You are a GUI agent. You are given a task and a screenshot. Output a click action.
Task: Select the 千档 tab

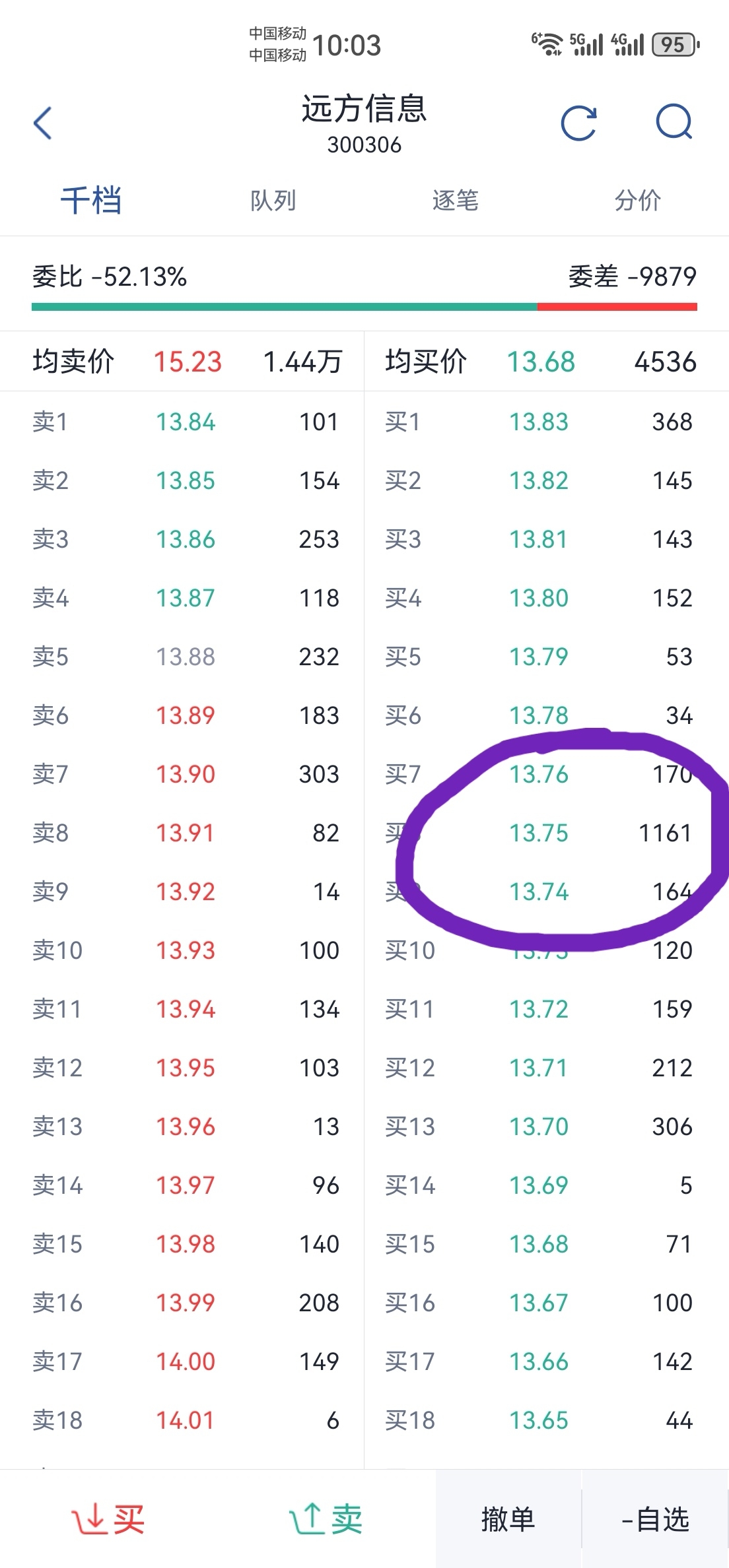(x=91, y=200)
